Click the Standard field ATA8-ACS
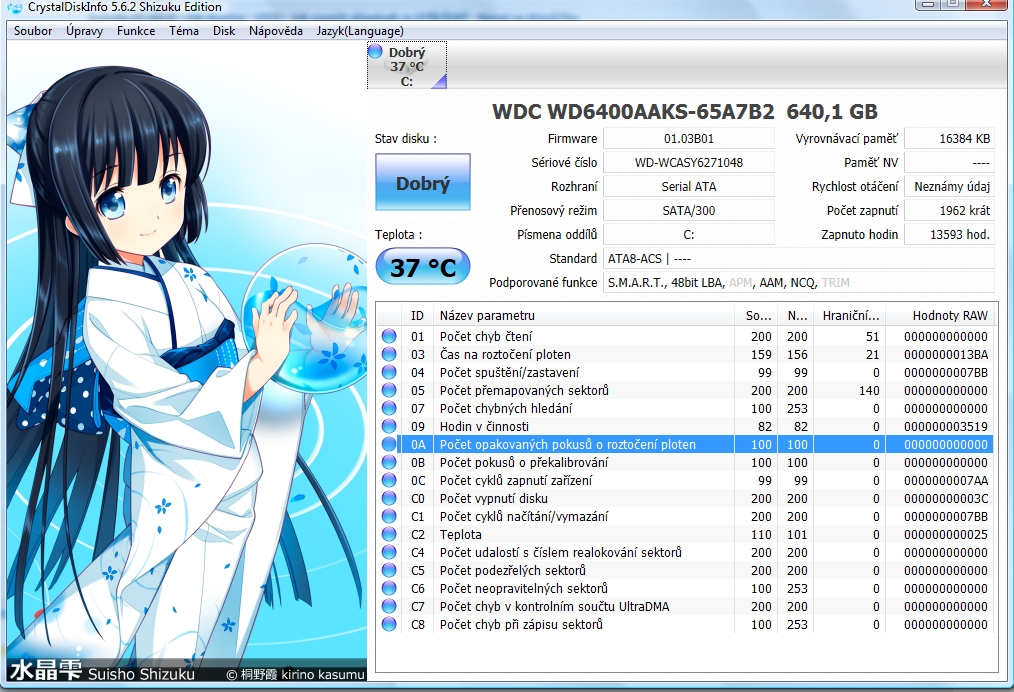The height and width of the screenshot is (692, 1014). point(799,259)
